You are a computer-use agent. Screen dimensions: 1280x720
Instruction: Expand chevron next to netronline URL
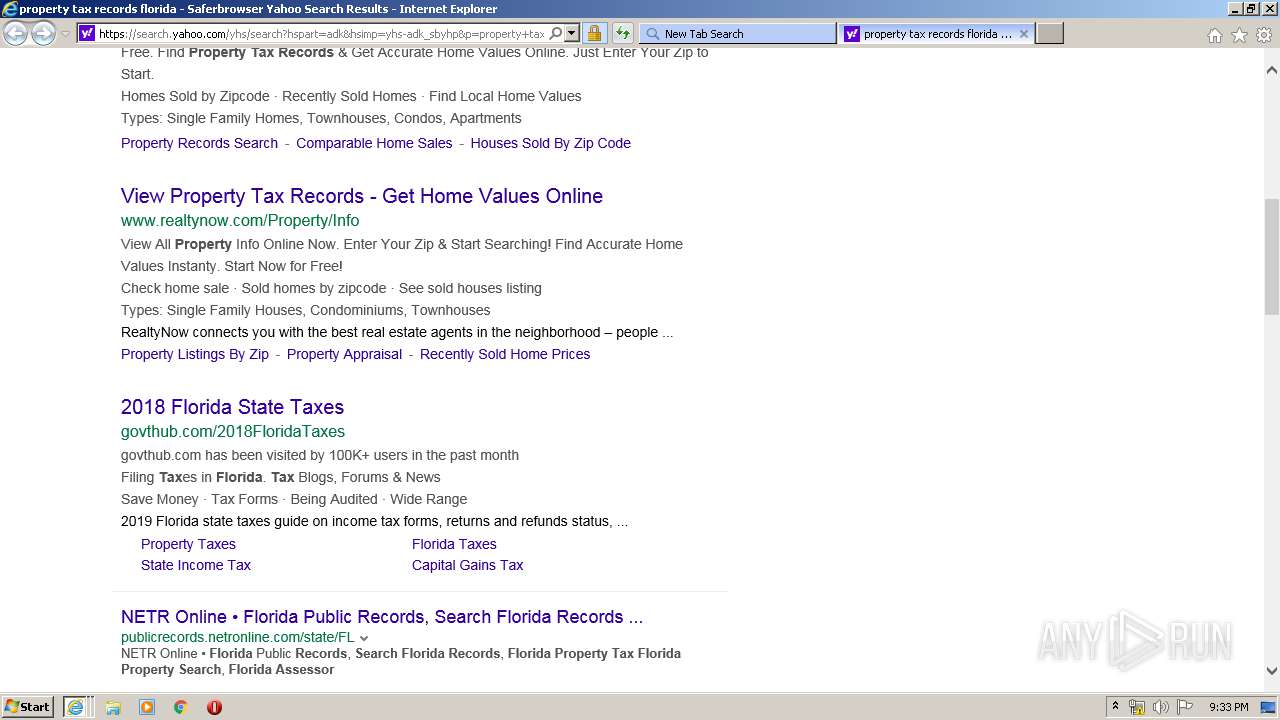pyautogui.click(x=364, y=638)
